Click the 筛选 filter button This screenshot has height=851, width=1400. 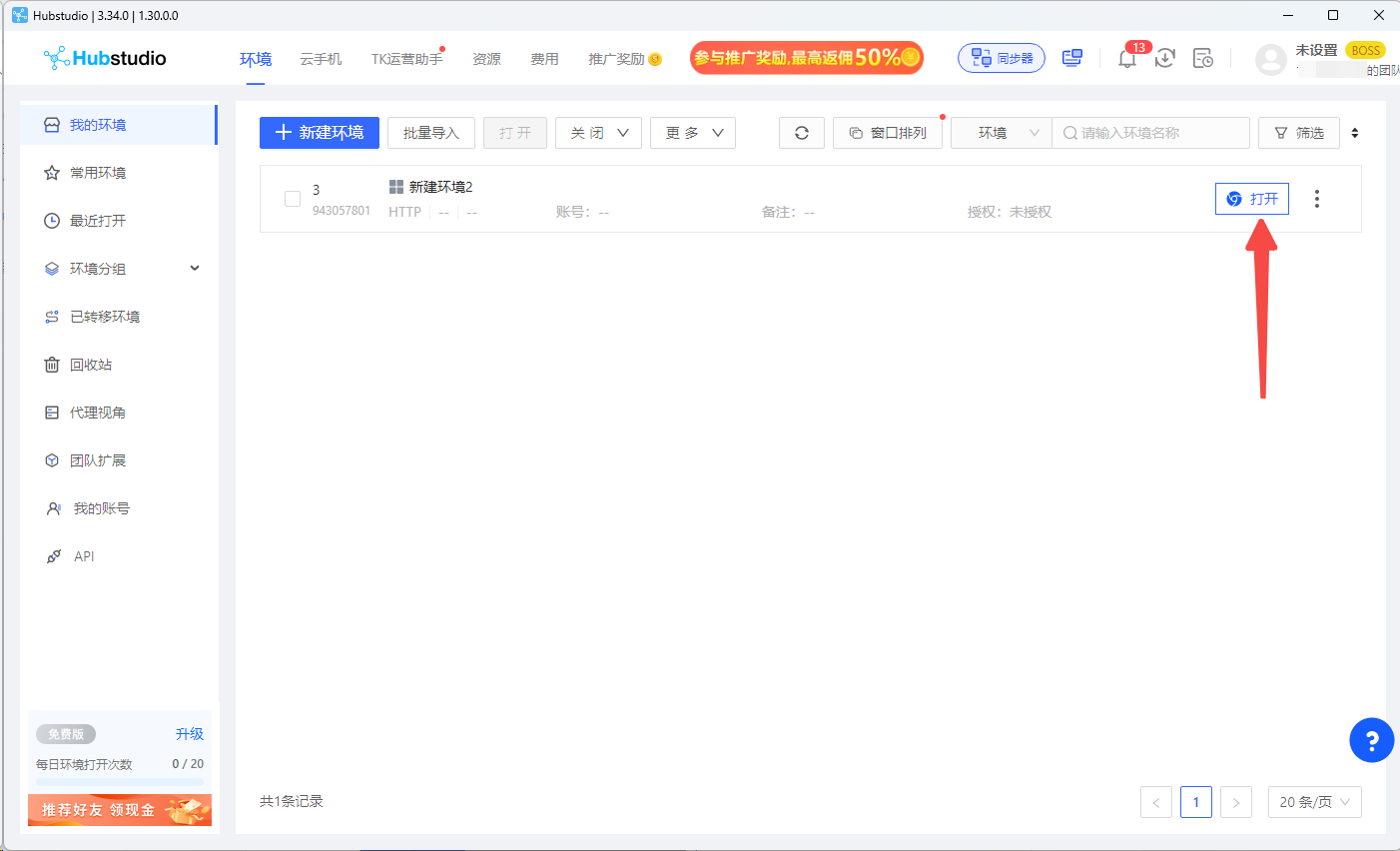(x=1299, y=133)
